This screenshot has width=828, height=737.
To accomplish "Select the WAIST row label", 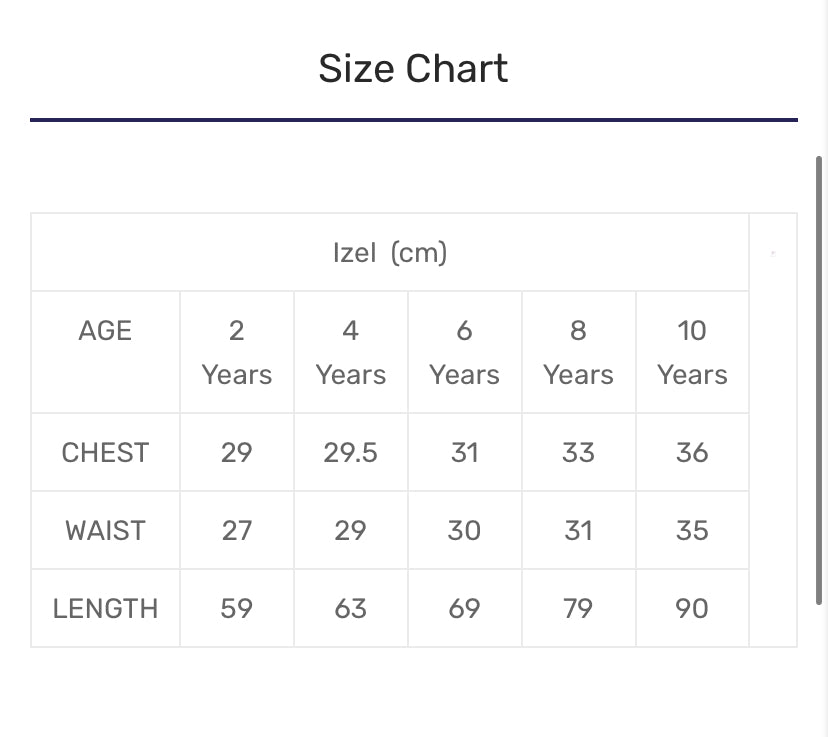I will click(105, 530).
